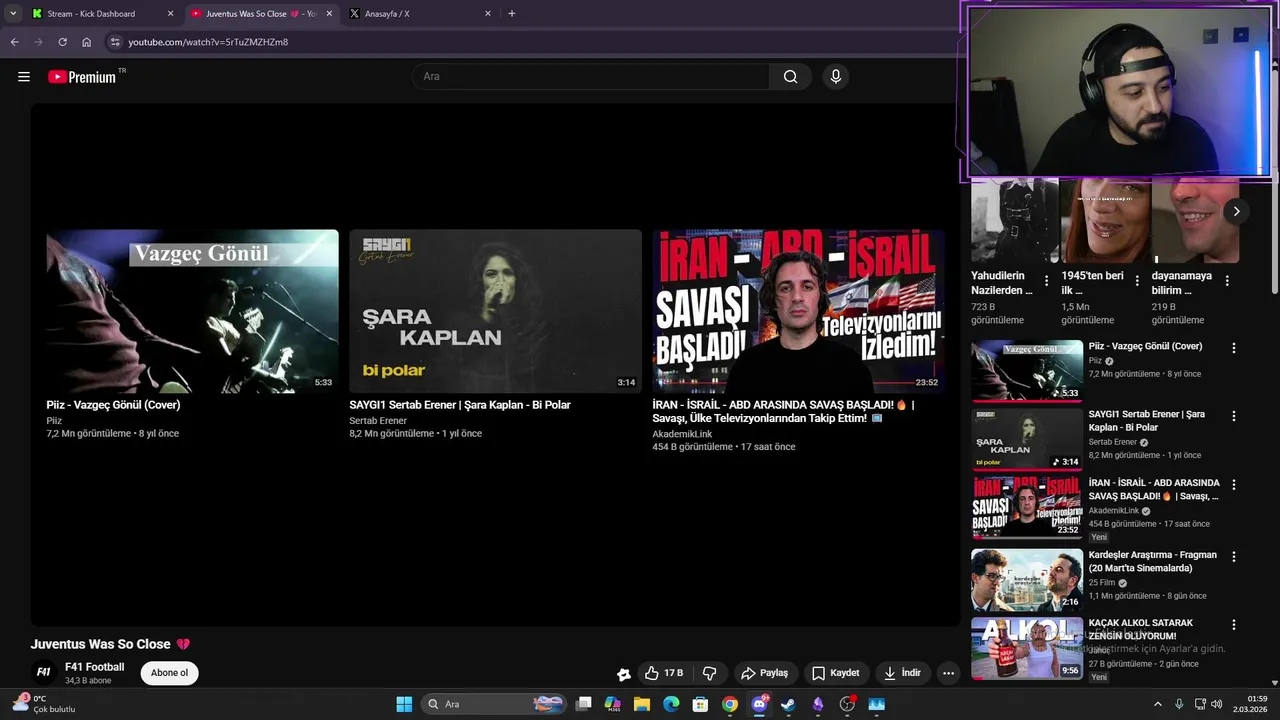Image resolution: width=1280 pixels, height=720 pixels.
Task: Open Windows Start menu
Action: point(404,704)
